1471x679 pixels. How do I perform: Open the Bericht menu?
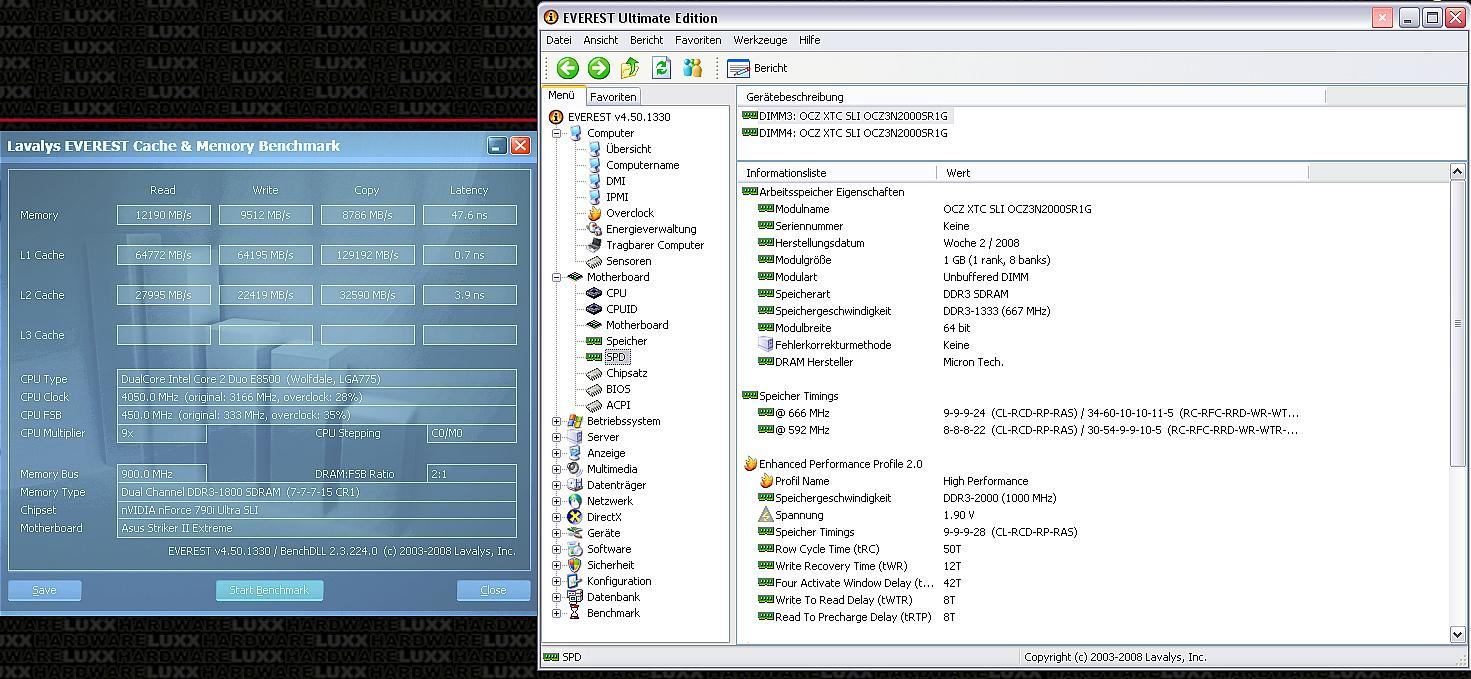click(x=646, y=40)
